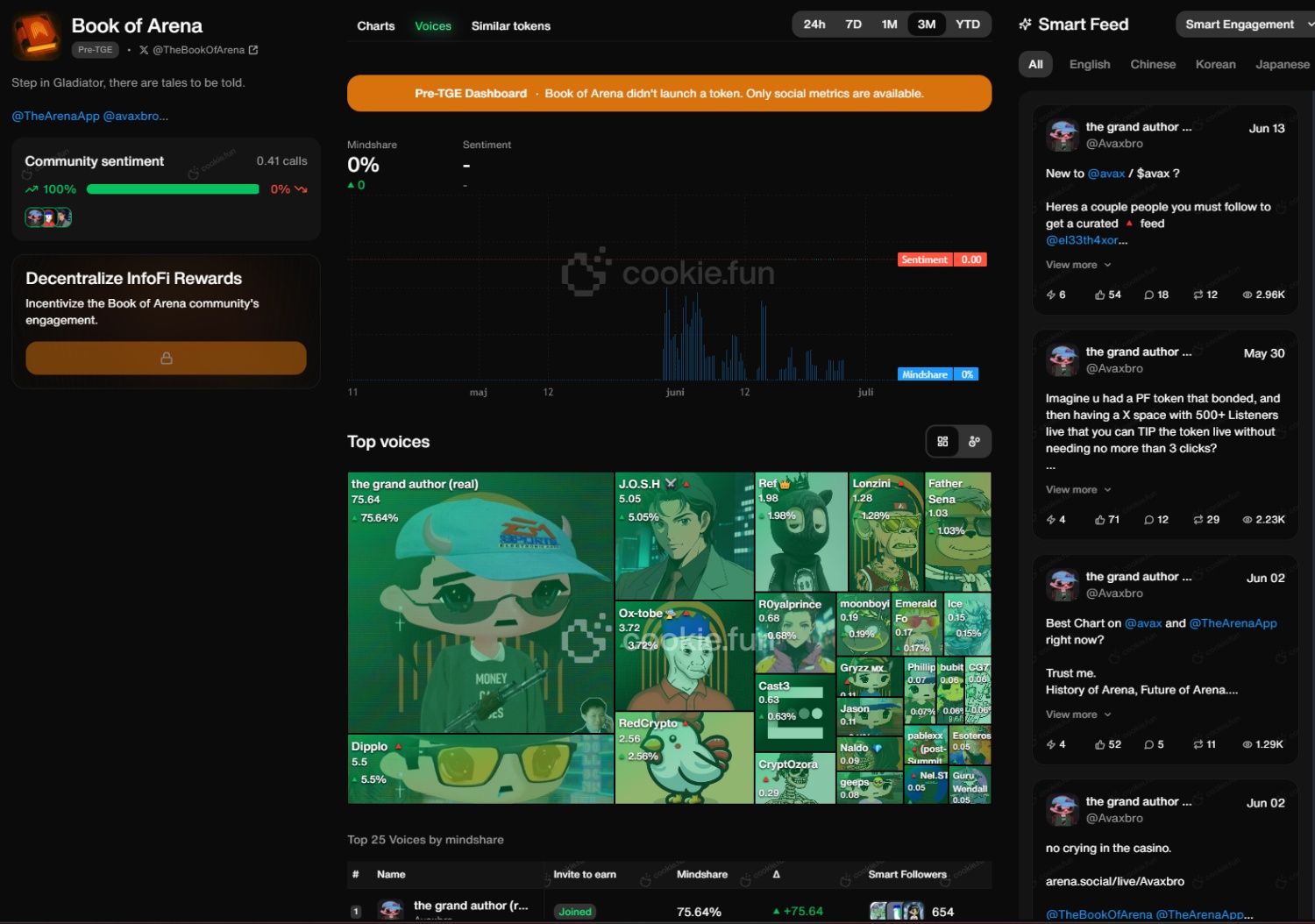Click the like icon on the Jun 13 post
Screen dimensions: 1315x924
tap(1099, 295)
